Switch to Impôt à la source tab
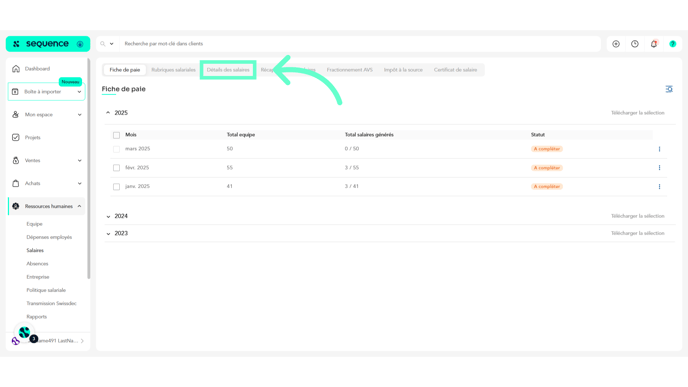 403,70
